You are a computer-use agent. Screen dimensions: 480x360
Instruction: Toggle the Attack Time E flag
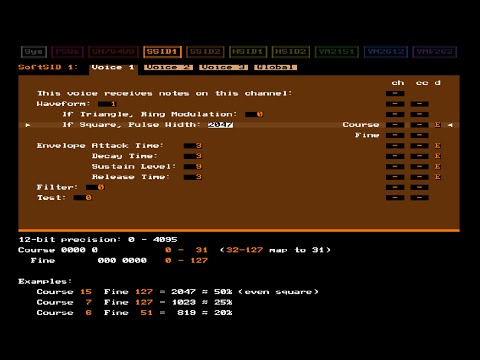438,146
